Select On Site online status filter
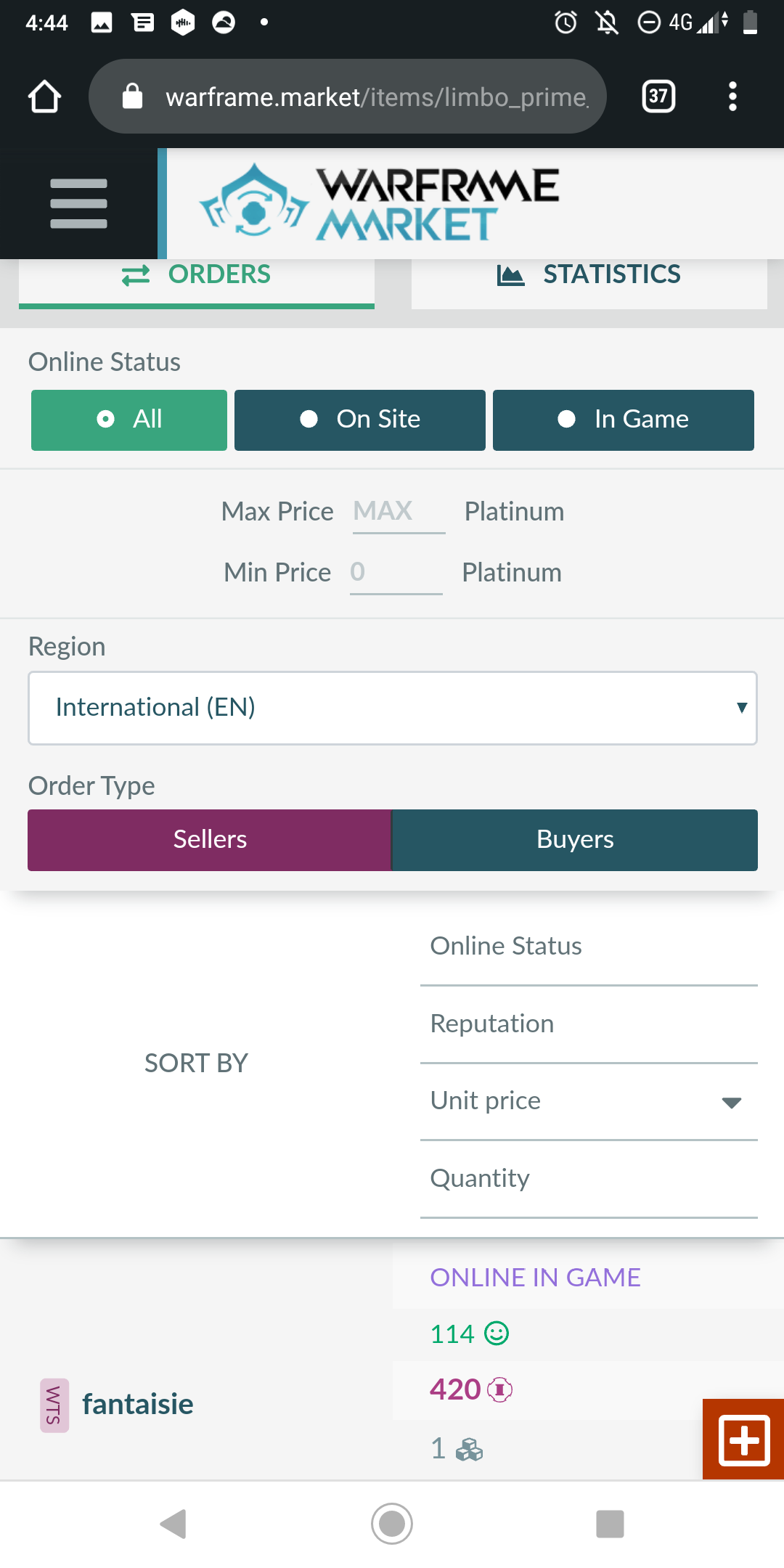Screen dimensions: 784x1568 click(x=360, y=420)
